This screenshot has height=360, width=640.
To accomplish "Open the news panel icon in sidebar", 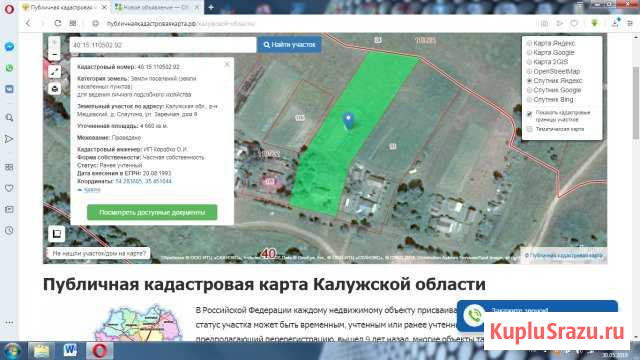I will [9, 209].
